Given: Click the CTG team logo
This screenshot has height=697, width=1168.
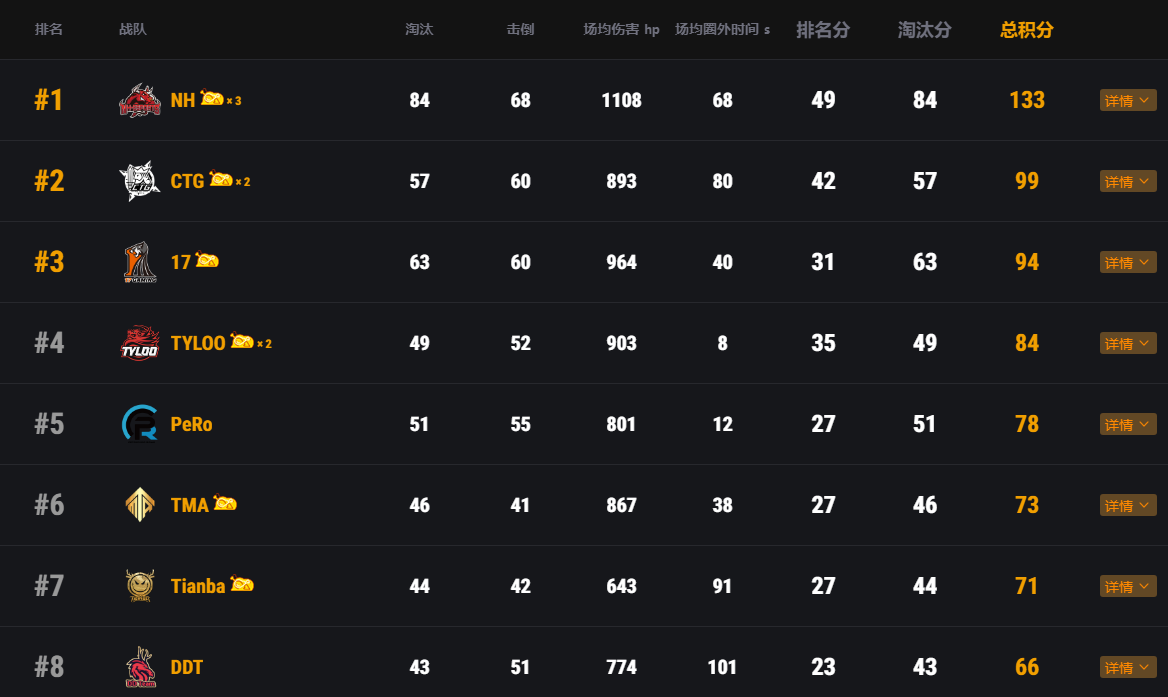Looking at the screenshot, I should [x=139, y=181].
